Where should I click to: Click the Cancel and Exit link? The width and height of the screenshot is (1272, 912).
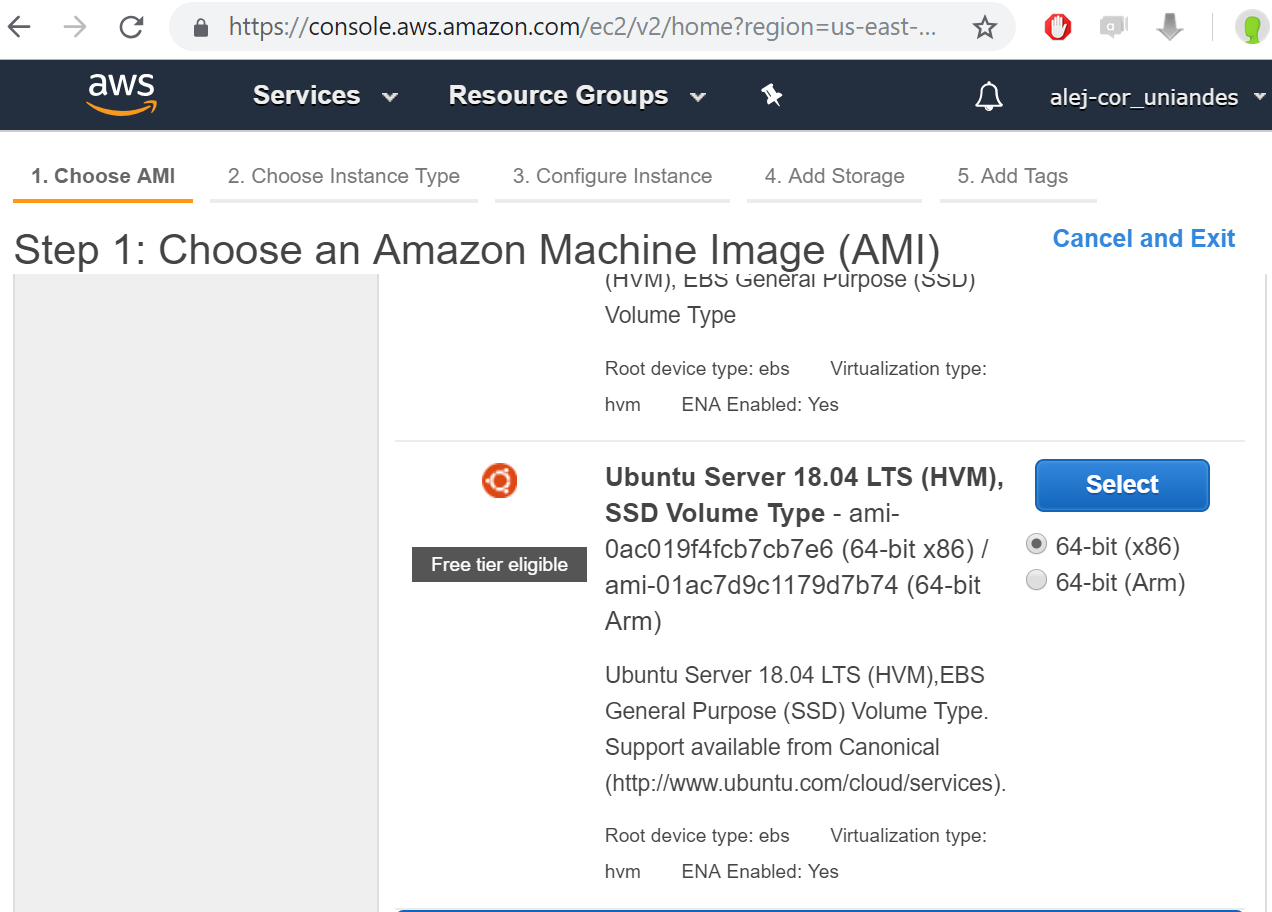(x=1144, y=238)
